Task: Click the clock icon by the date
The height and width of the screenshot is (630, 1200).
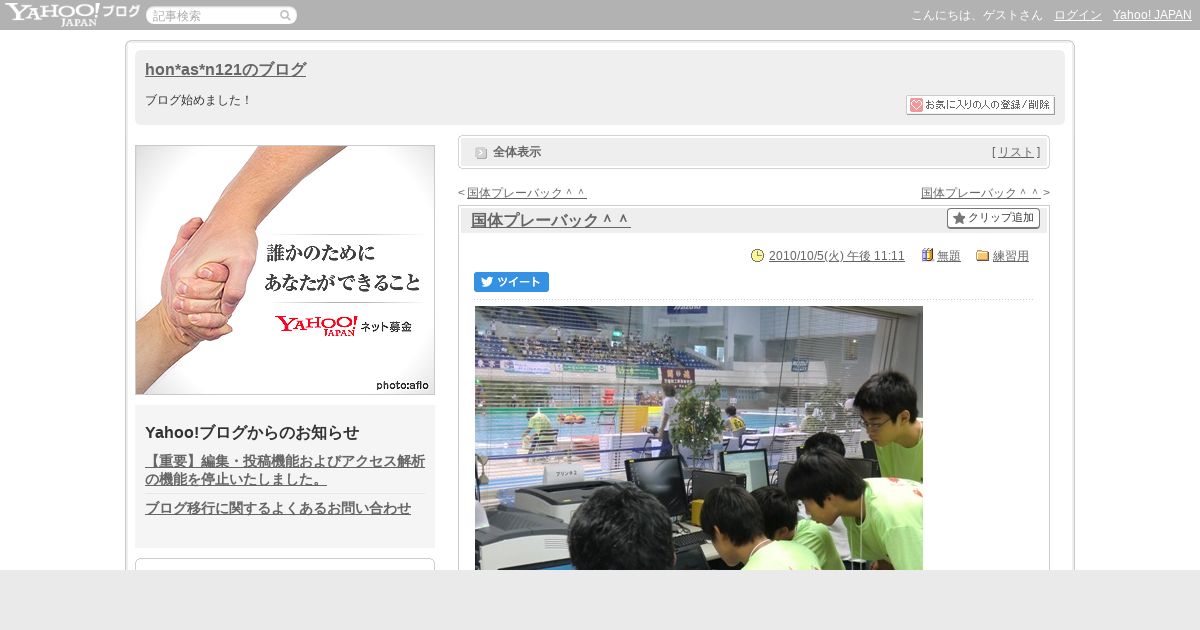Action: pos(758,256)
